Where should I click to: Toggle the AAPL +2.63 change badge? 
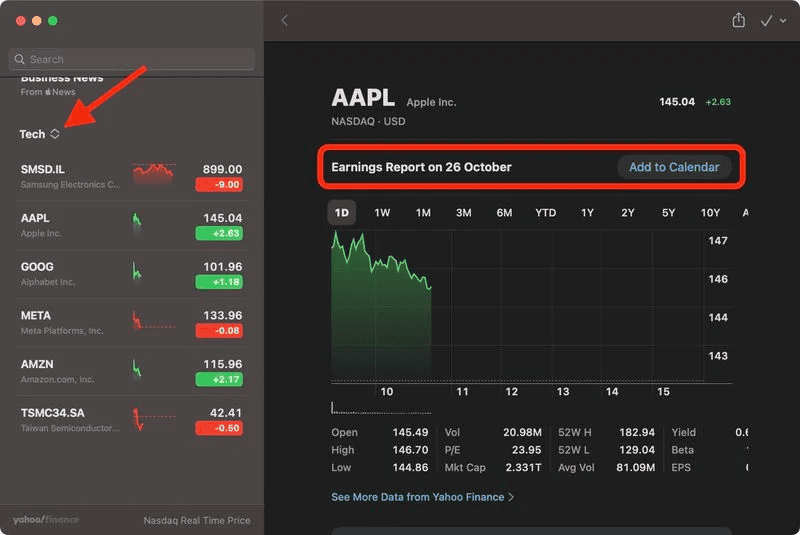[218, 234]
